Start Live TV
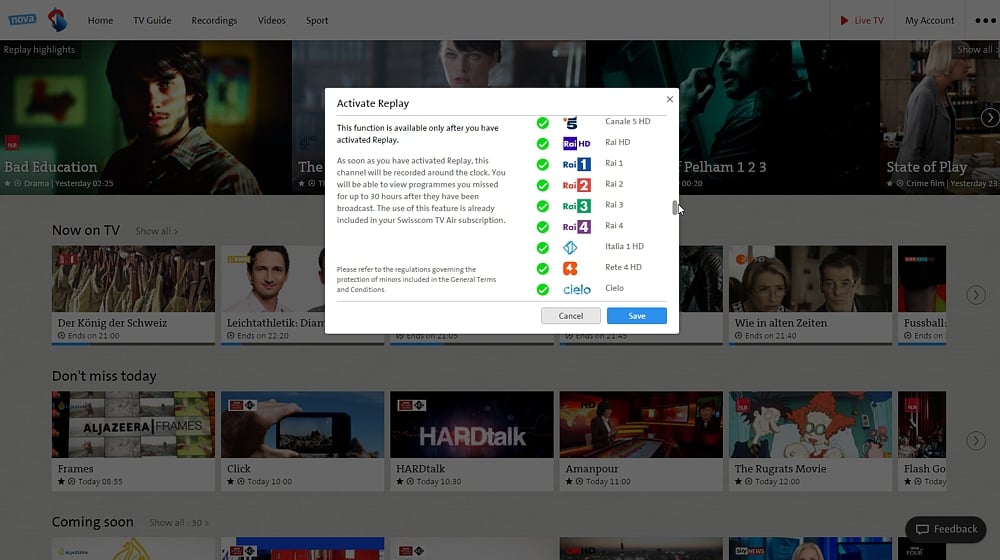The height and width of the screenshot is (560, 1000). click(x=862, y=20)
